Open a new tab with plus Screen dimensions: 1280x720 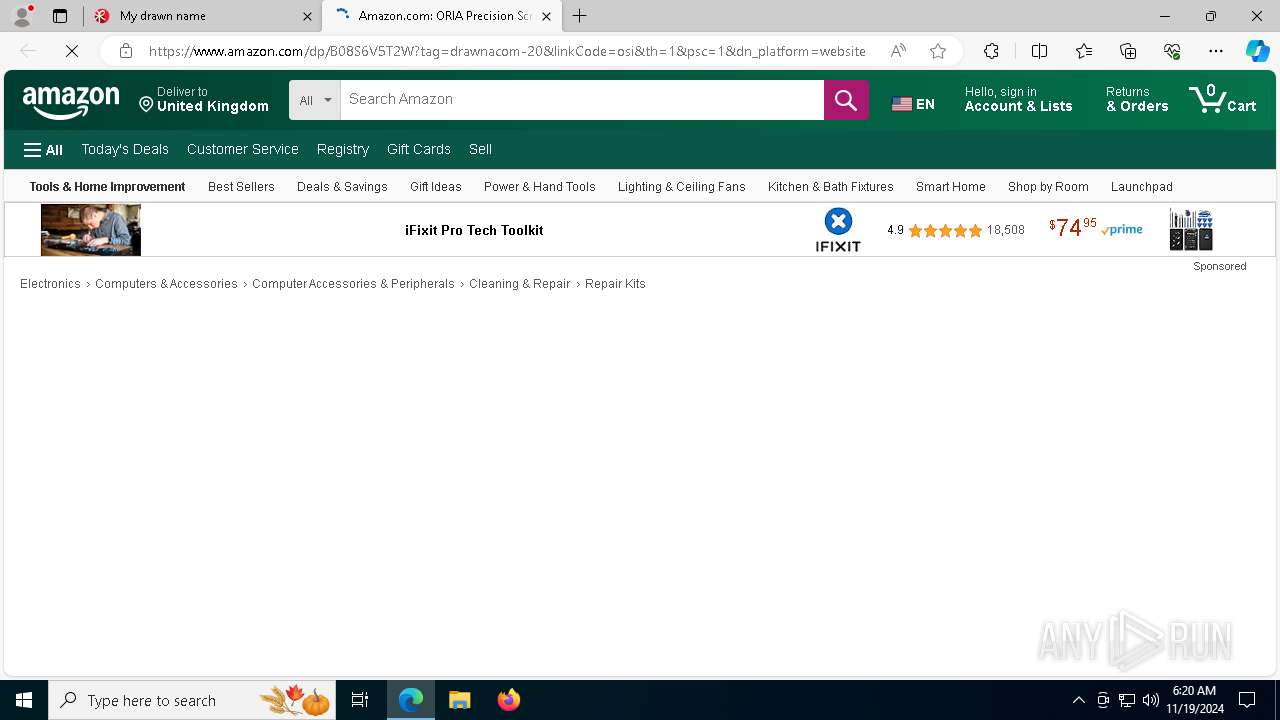580,16
